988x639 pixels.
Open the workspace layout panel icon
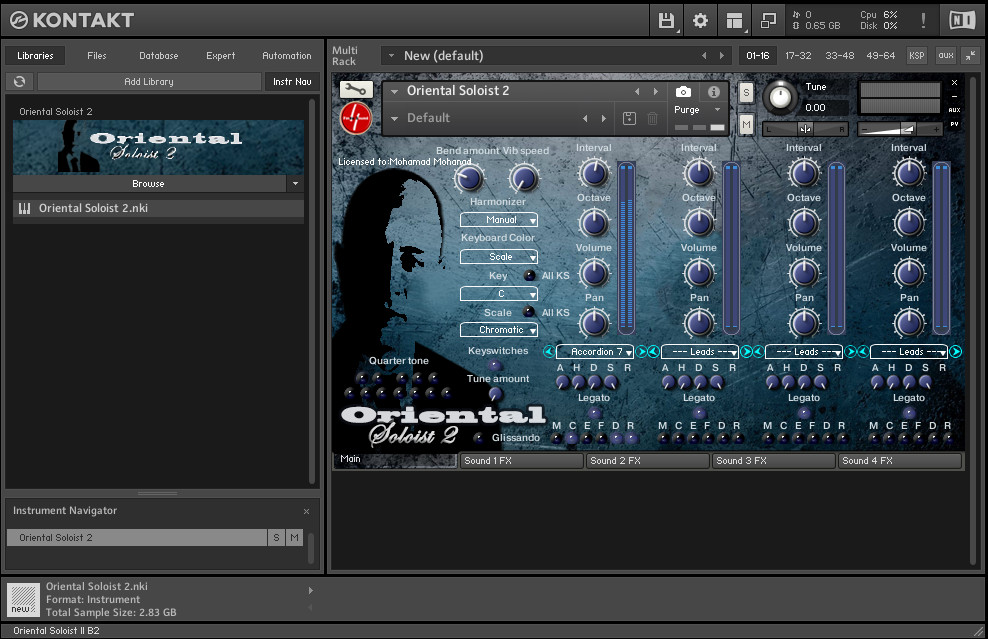734,21
